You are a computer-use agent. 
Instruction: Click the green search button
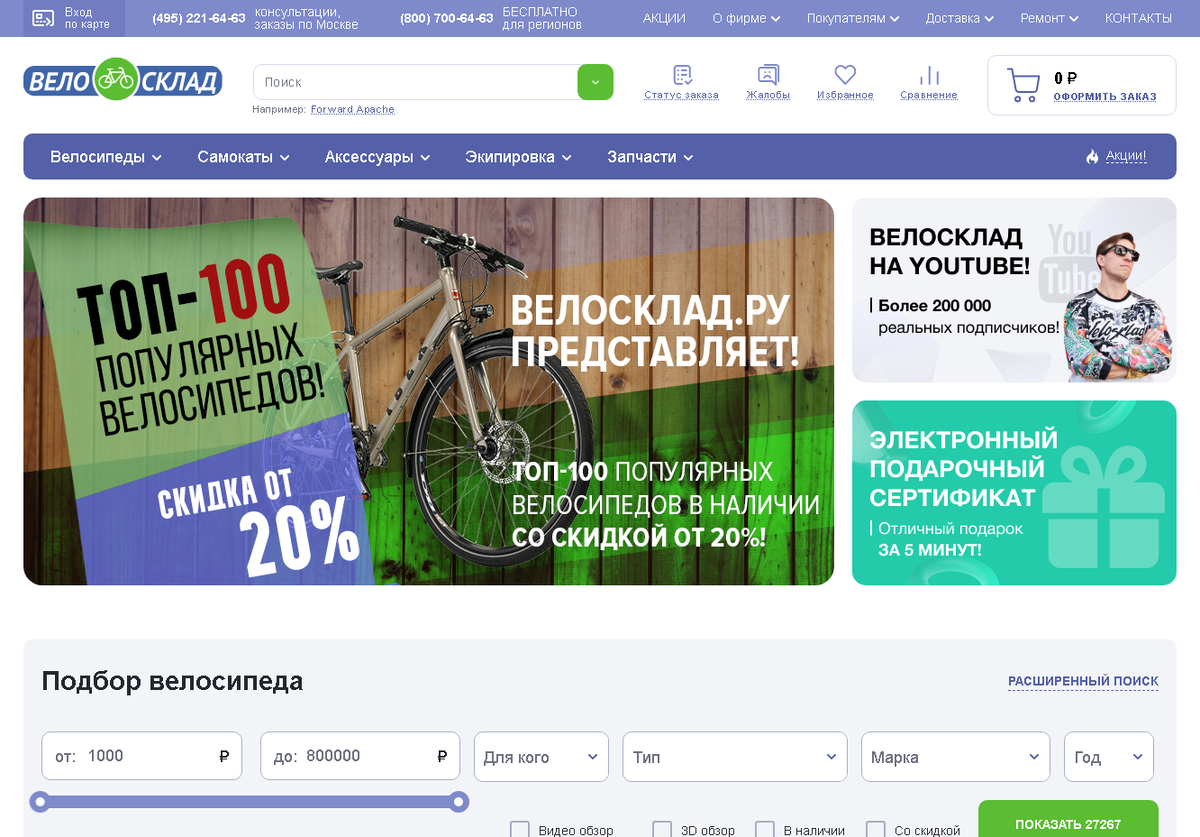595,82
